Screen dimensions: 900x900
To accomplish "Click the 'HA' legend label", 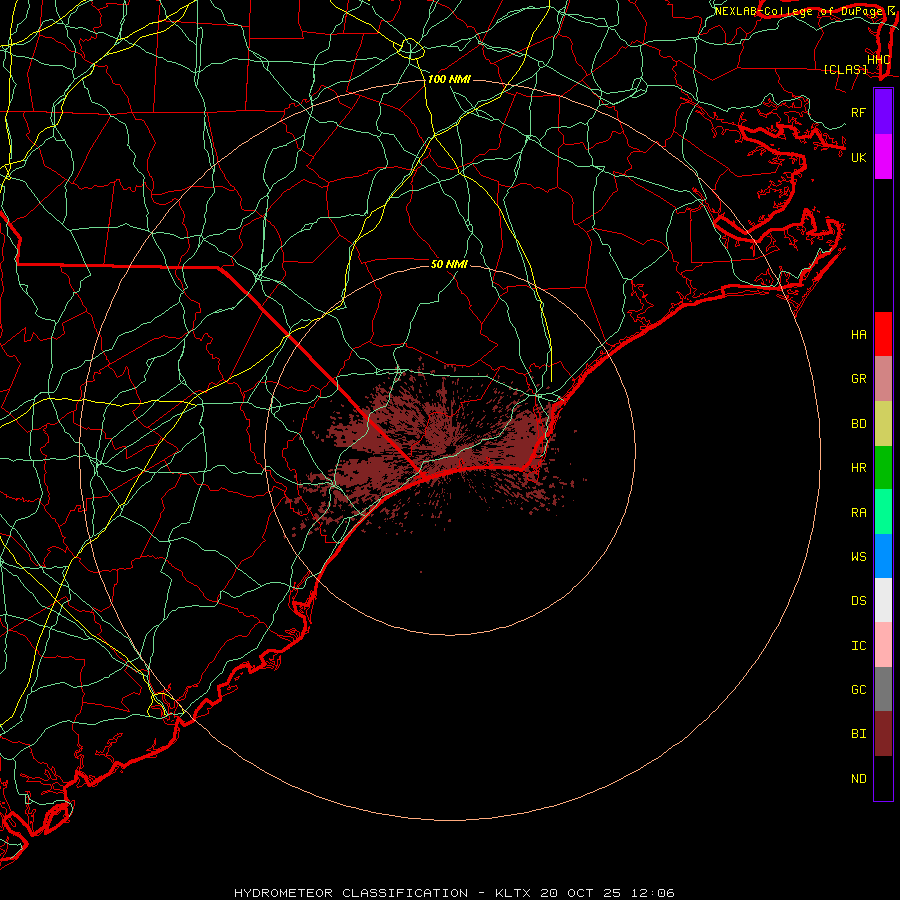I will tap(858, 335).
